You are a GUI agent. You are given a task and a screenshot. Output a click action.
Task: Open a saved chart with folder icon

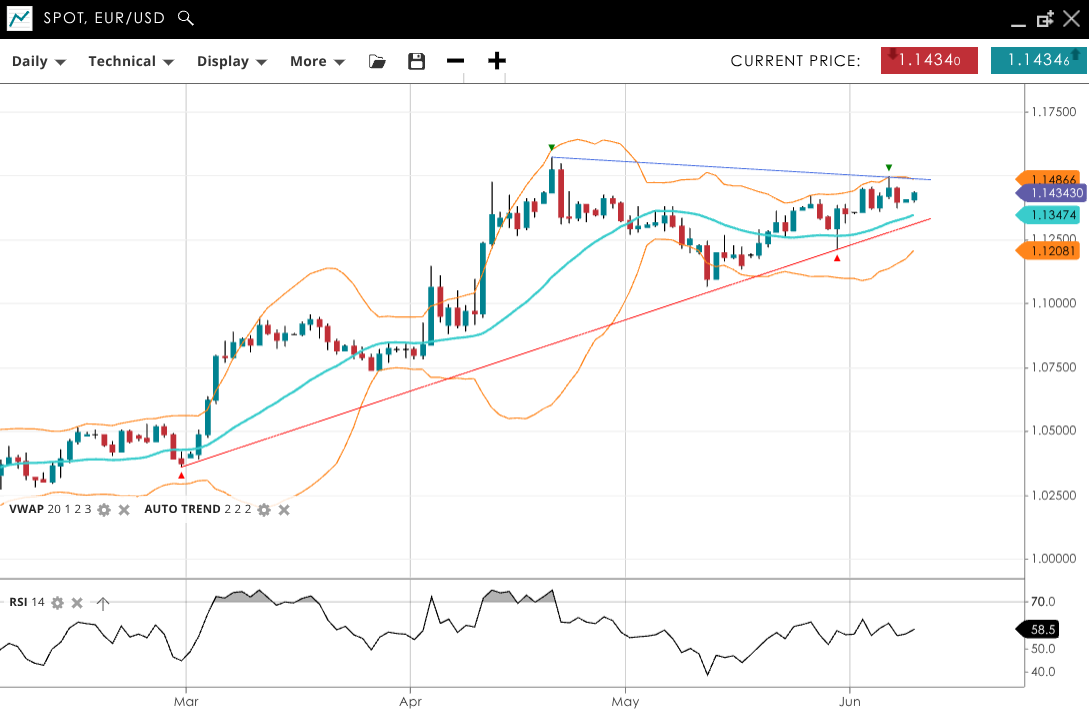point(377,61)
